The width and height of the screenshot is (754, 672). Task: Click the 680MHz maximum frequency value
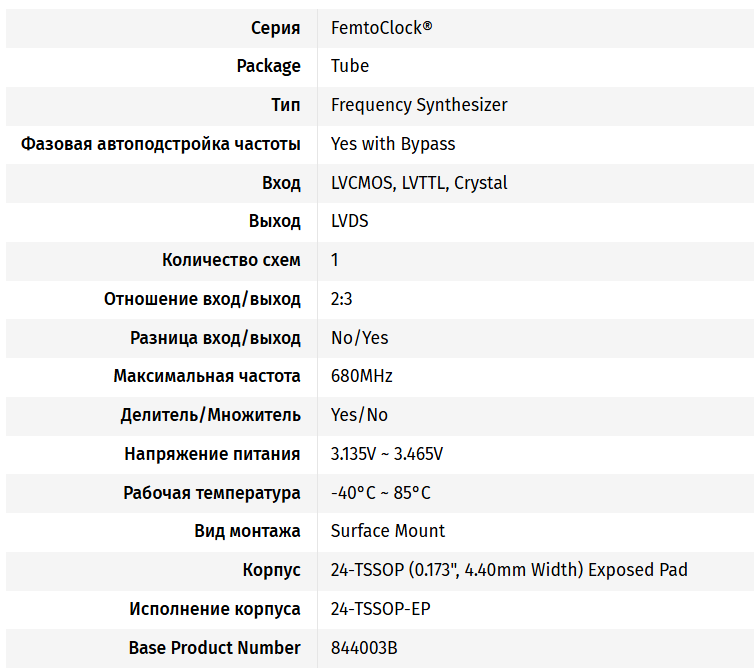pos(362,376)
